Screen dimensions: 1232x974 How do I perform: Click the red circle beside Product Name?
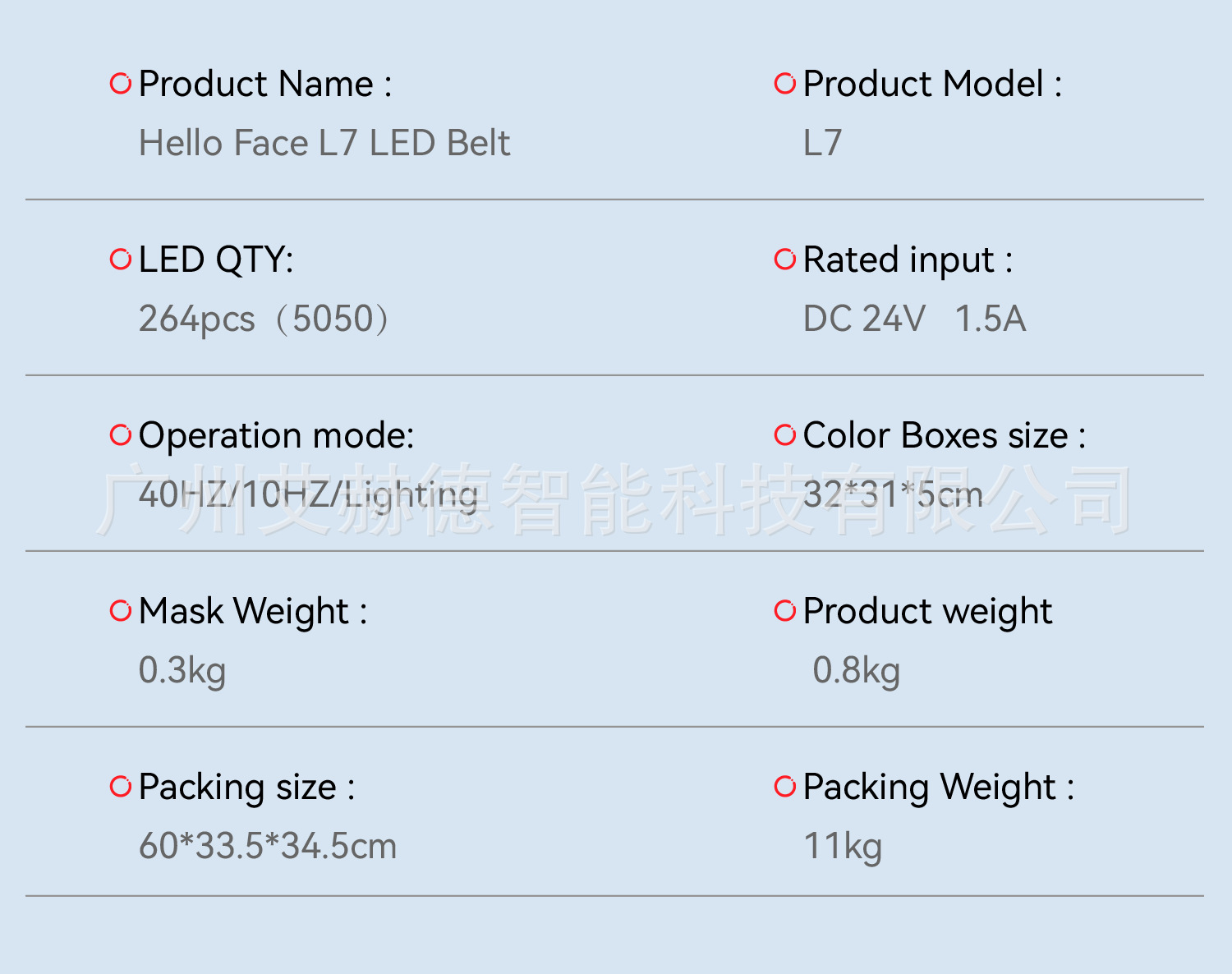click(121, 84)
